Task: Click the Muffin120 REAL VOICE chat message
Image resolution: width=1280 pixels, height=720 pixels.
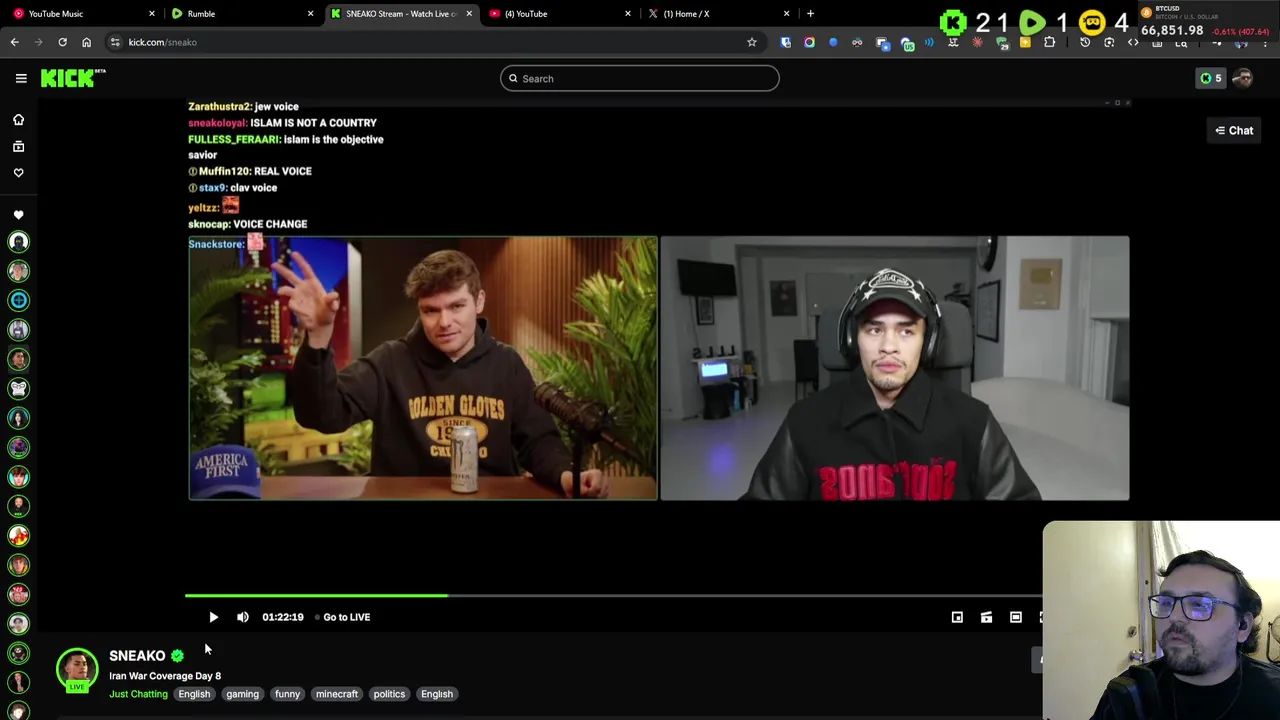Action: coord(250,171)
